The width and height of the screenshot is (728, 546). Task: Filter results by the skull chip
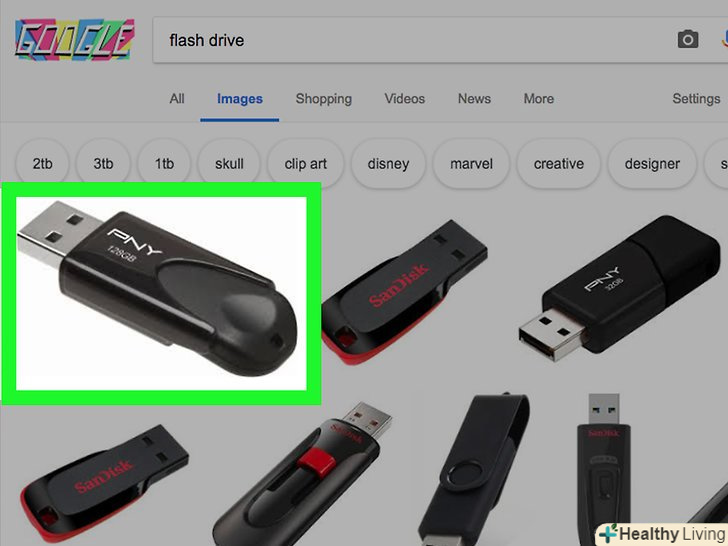[x=229, y=163]
